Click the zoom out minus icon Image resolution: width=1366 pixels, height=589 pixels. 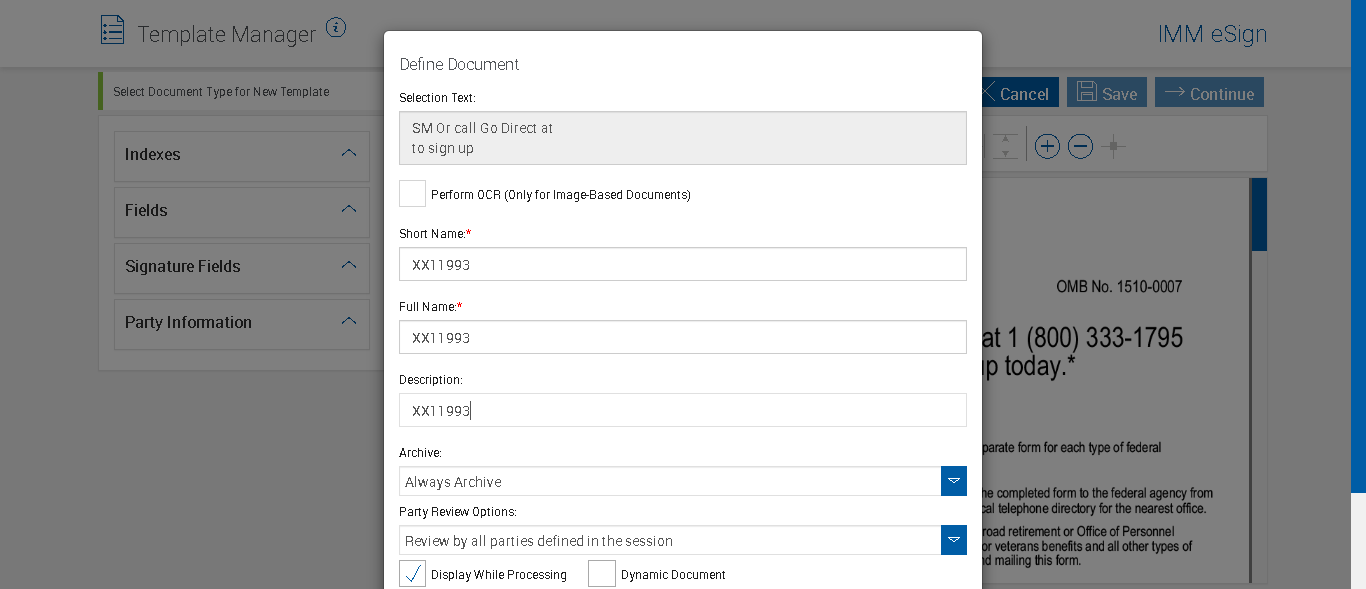[x=1080, y=147]
